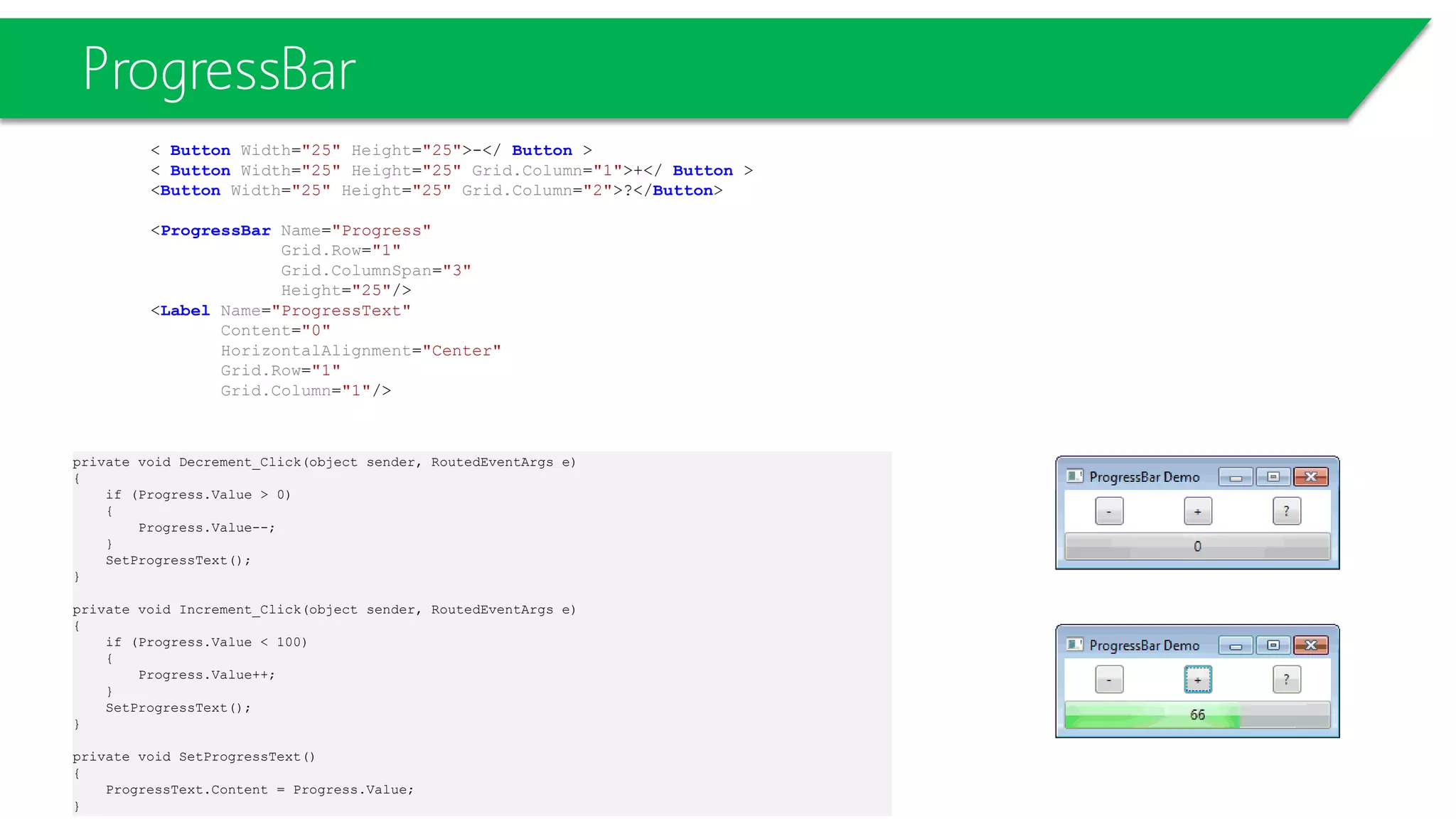1456x819 pixels.
Task: Click the Button line with Grid.Column="2"
Action: tap(437, 191)
